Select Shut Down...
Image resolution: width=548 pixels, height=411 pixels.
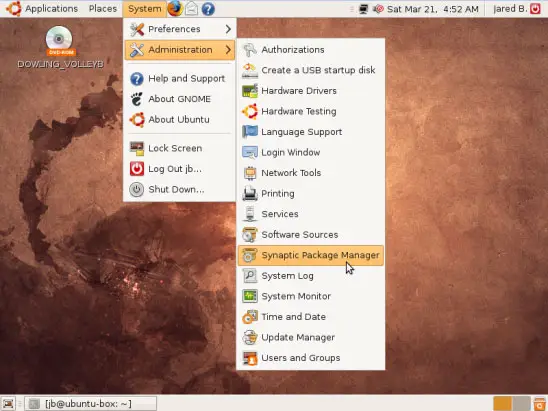180,189
